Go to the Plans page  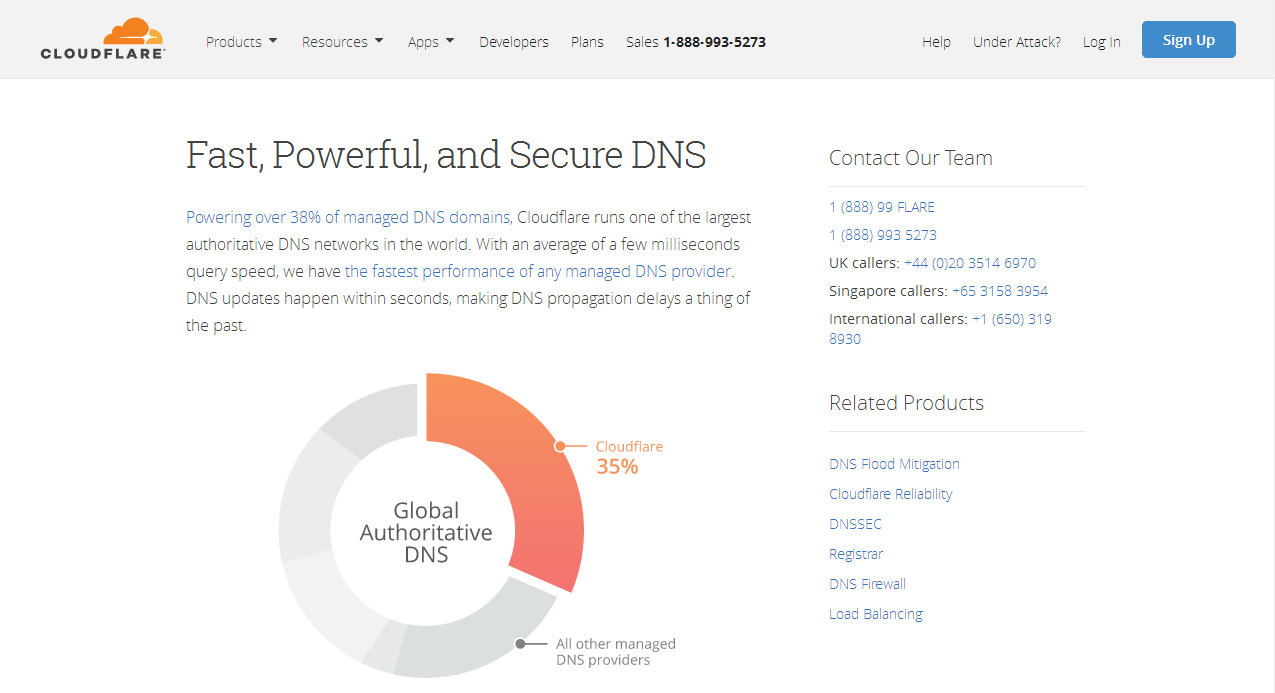[587, 42]
